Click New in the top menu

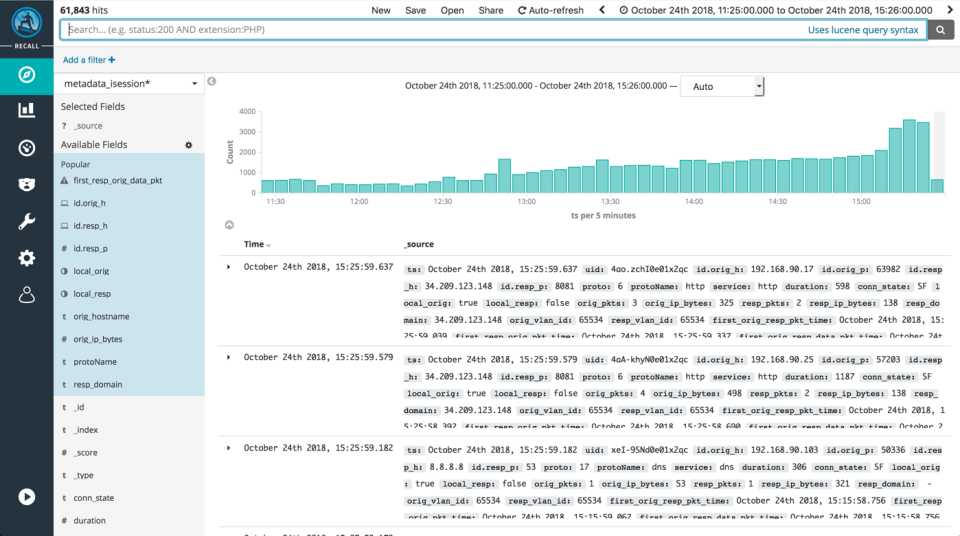381,10
